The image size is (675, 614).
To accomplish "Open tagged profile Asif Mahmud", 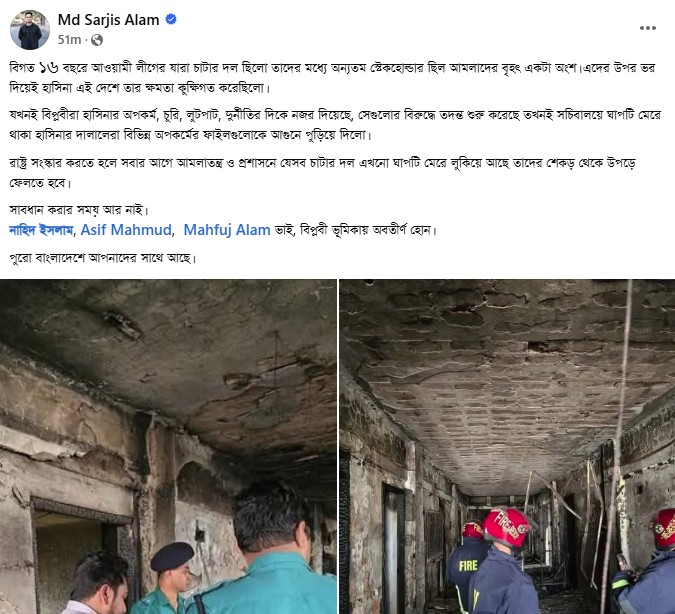I will click(x=126, y=230).
